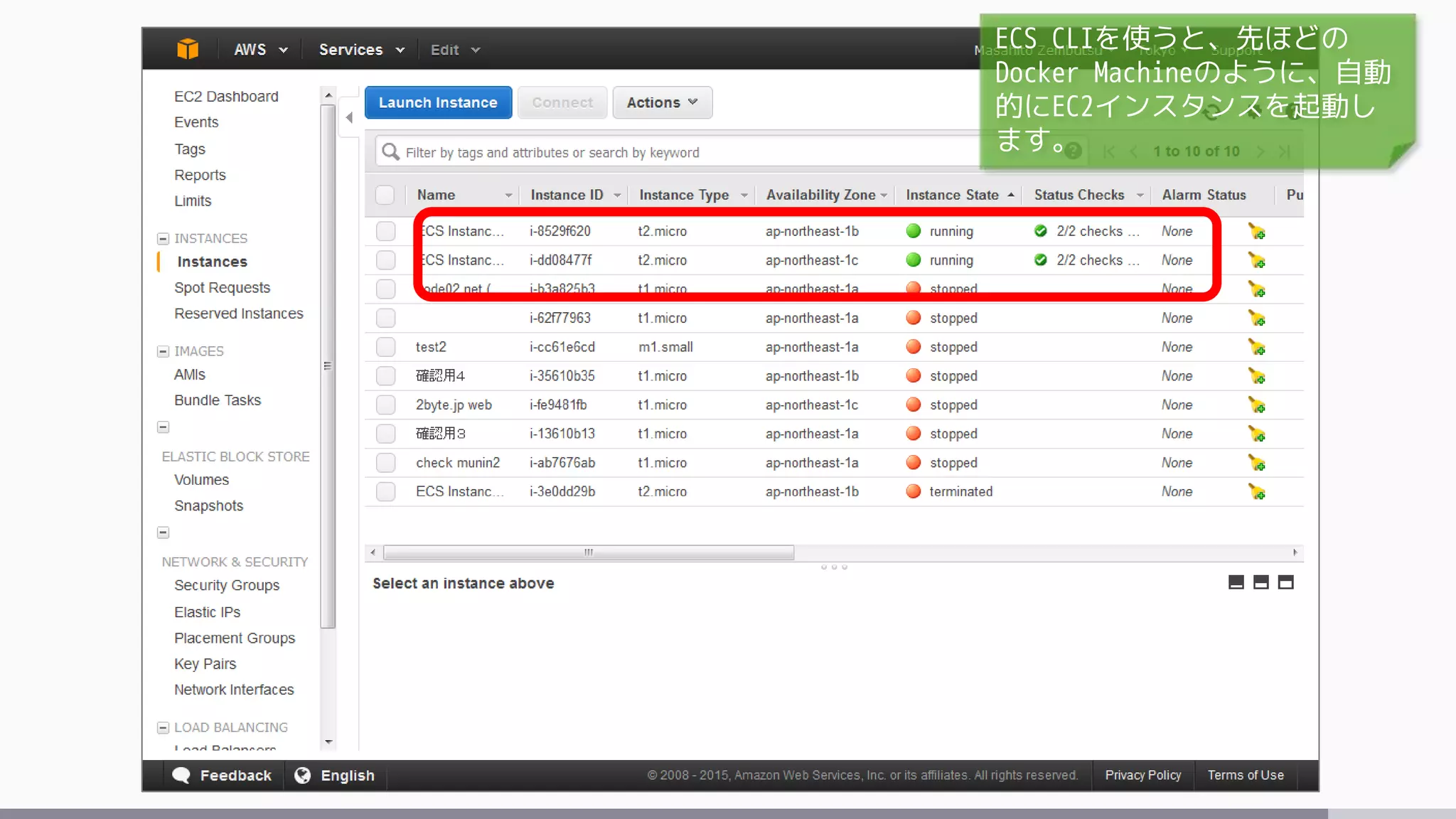Open Key Pairs in sidebar
The width and height of the screenshot is (1456, 819).
[205, 664]
